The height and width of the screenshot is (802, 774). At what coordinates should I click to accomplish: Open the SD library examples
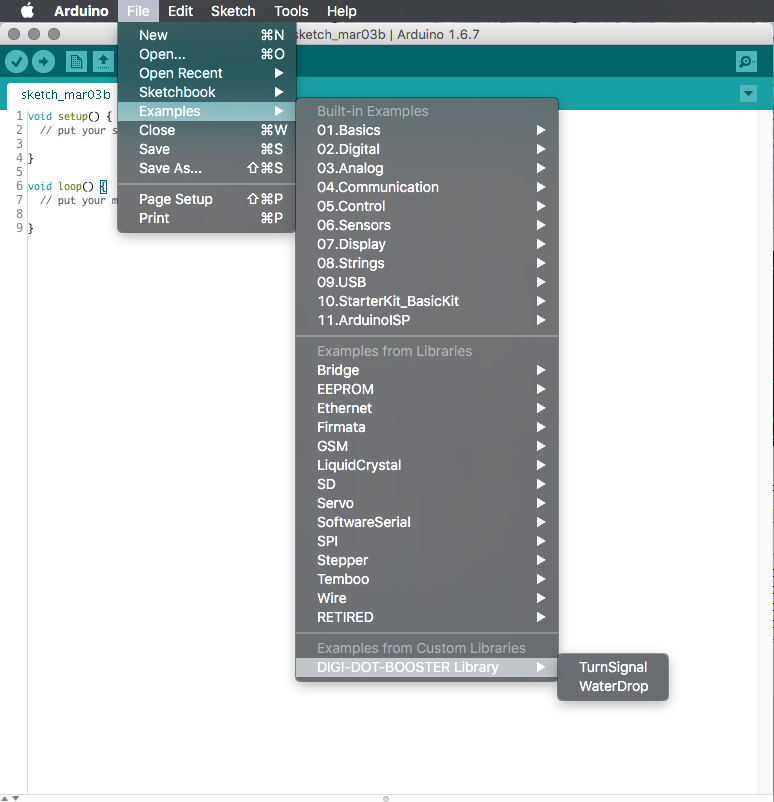coord(427,484)
